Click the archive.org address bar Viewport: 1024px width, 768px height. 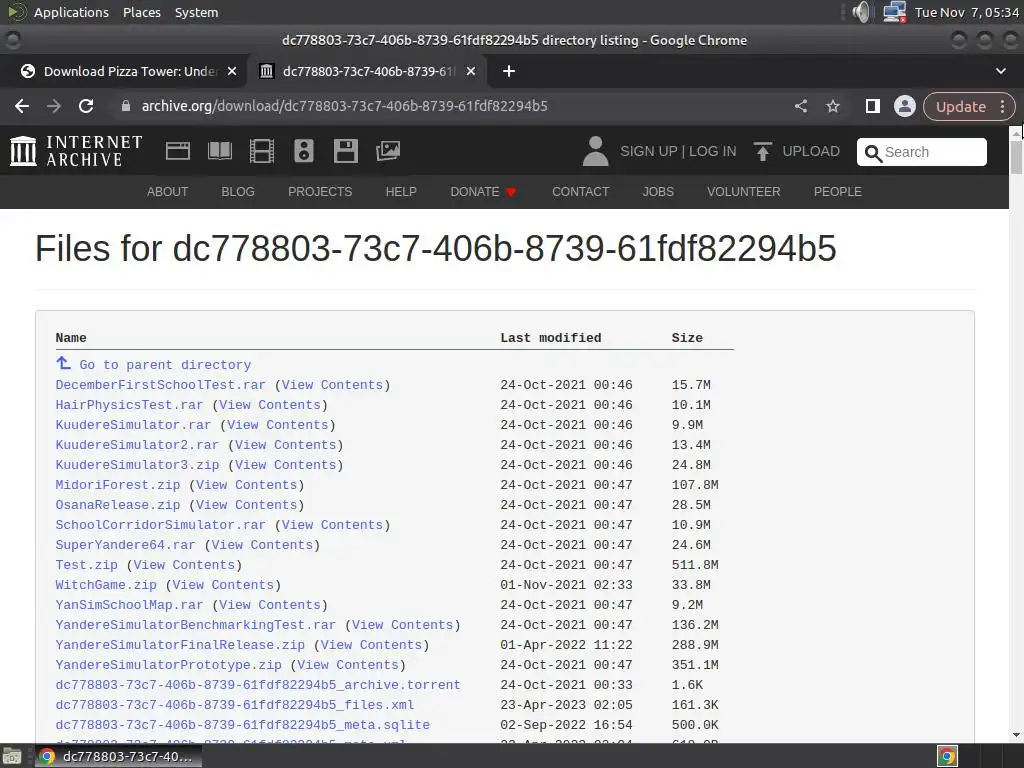point(451,106)
